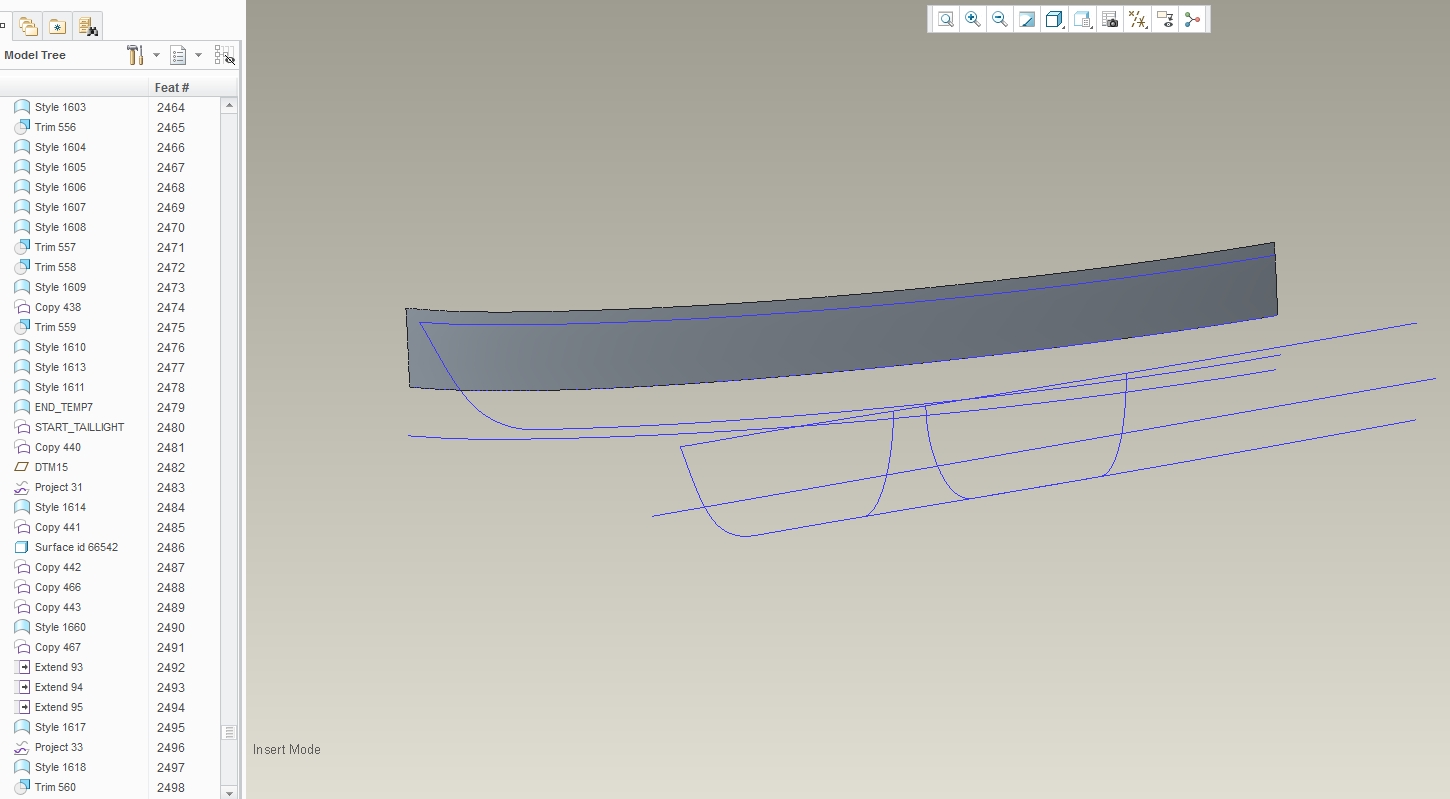Click the Model Tree scrollbar down arrow

click(x=229, y=793)
